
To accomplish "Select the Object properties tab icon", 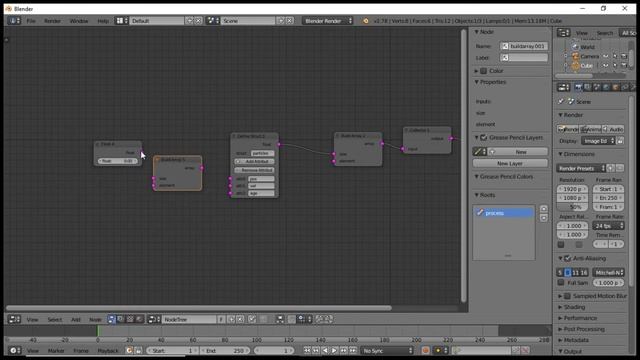I will pyautogui.click(x=616, y=87).
